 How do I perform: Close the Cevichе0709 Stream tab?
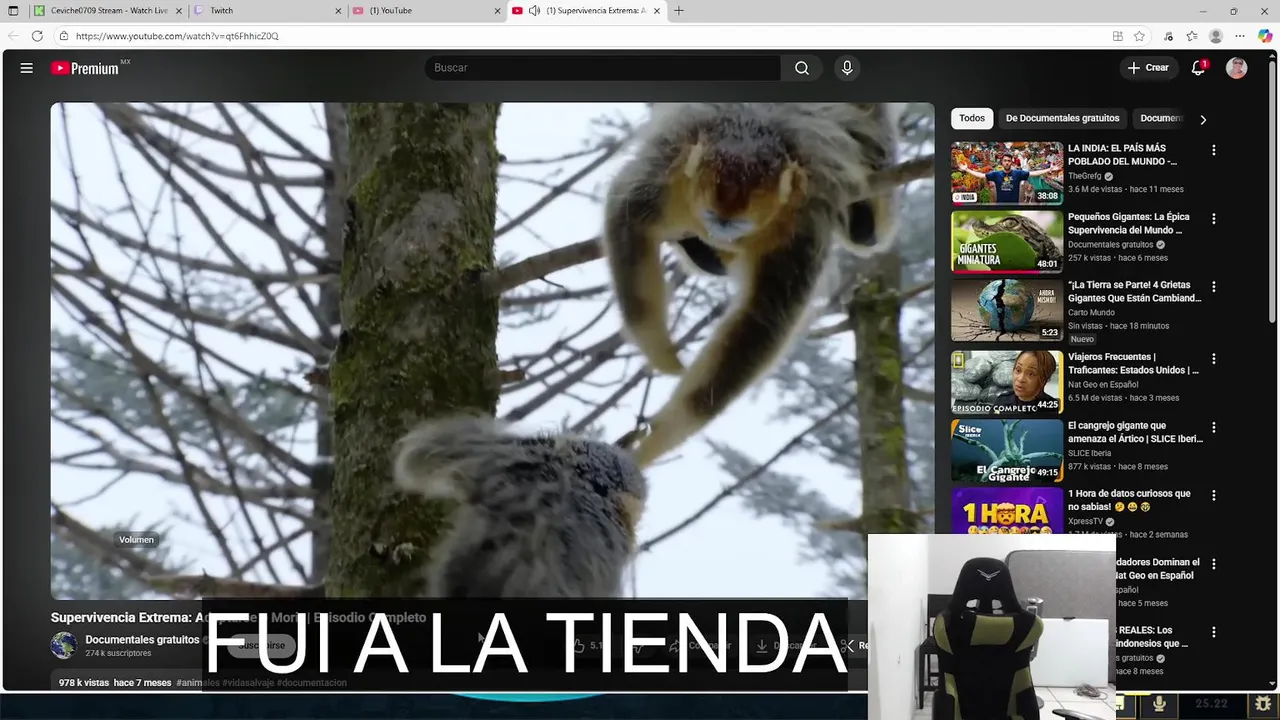(x=180, y=11)
